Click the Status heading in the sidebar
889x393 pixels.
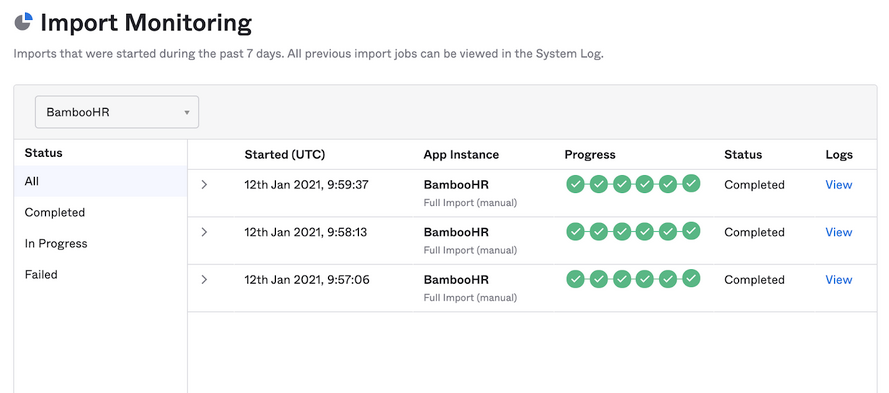pyautogui.click(x=44, y=153)
